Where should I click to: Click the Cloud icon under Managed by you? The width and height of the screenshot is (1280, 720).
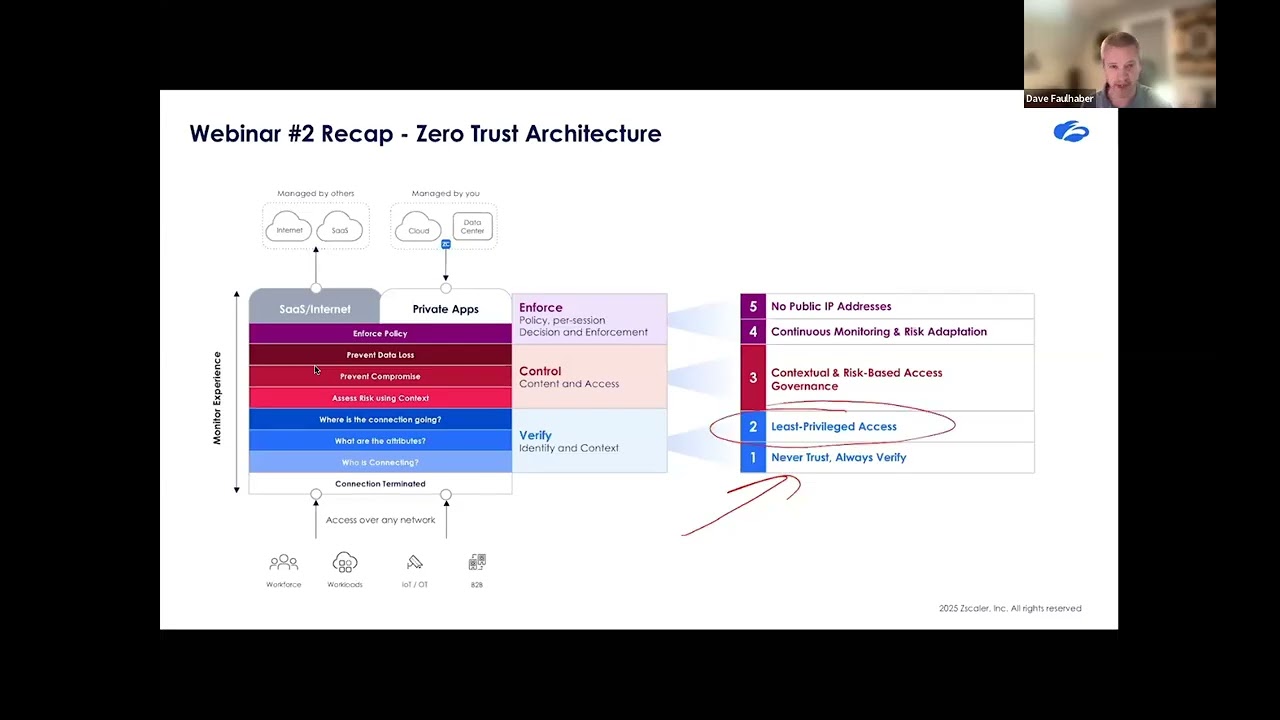pyautogui.click(x=418, y=227)
